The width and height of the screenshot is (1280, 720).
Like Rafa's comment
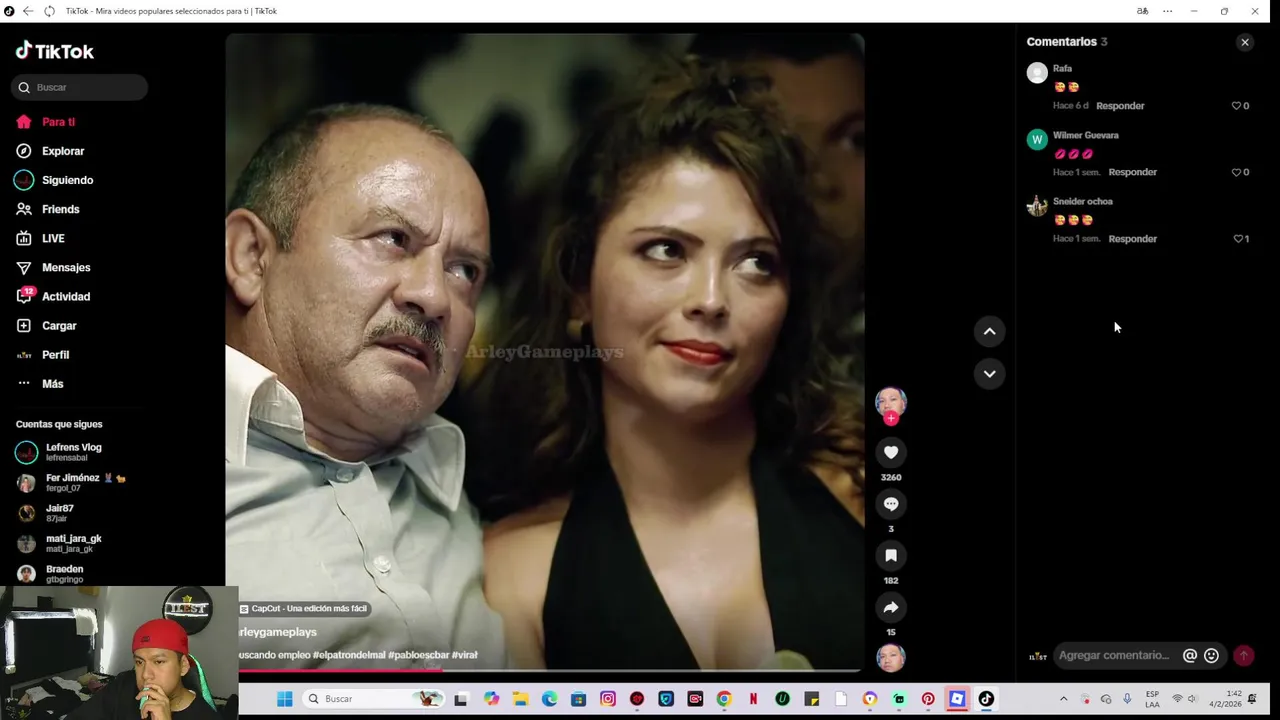click(x=1236, y=106)
